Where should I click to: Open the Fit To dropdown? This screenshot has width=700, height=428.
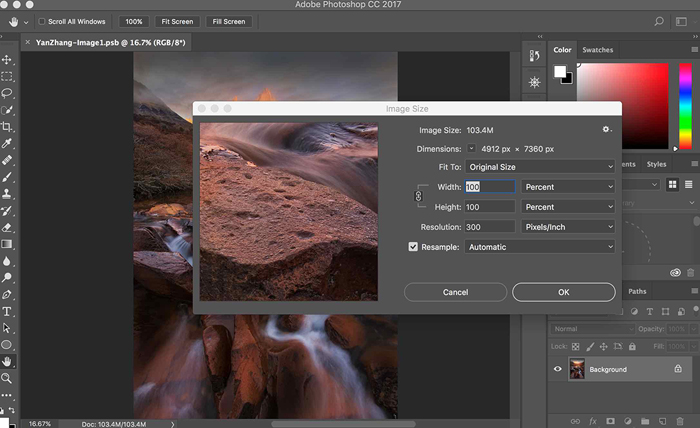(x=540, y=166)
